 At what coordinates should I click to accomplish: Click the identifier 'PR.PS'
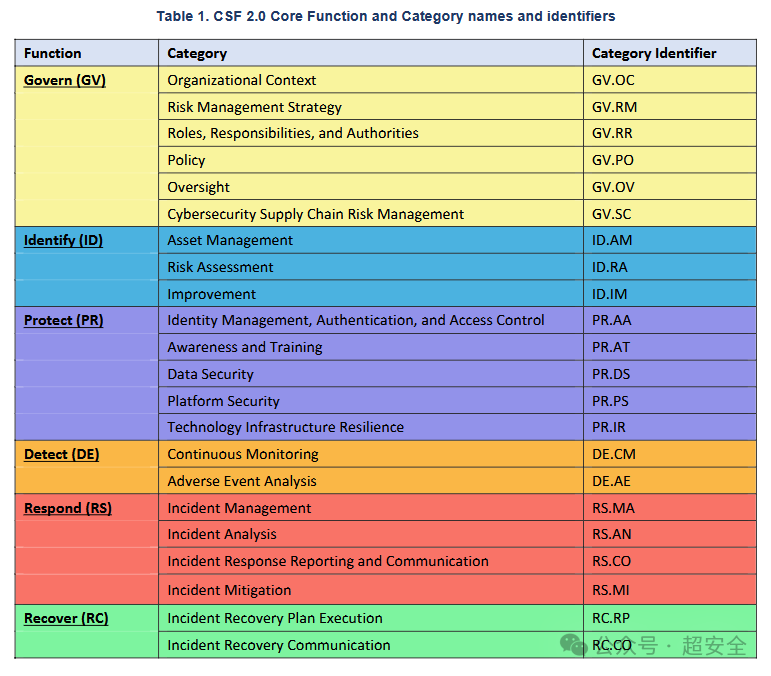610,401
